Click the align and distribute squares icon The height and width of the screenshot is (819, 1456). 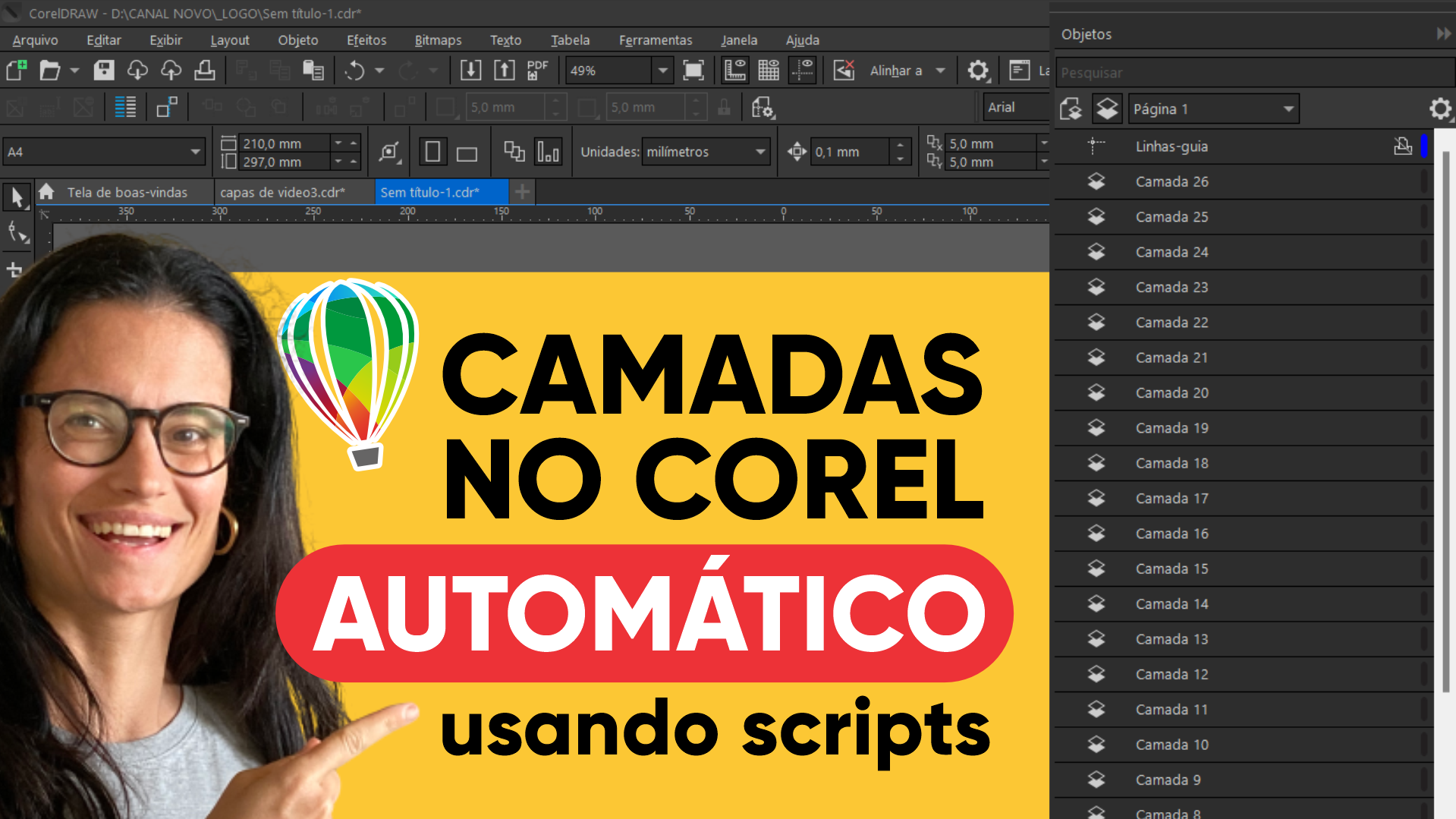pos(166,107)
